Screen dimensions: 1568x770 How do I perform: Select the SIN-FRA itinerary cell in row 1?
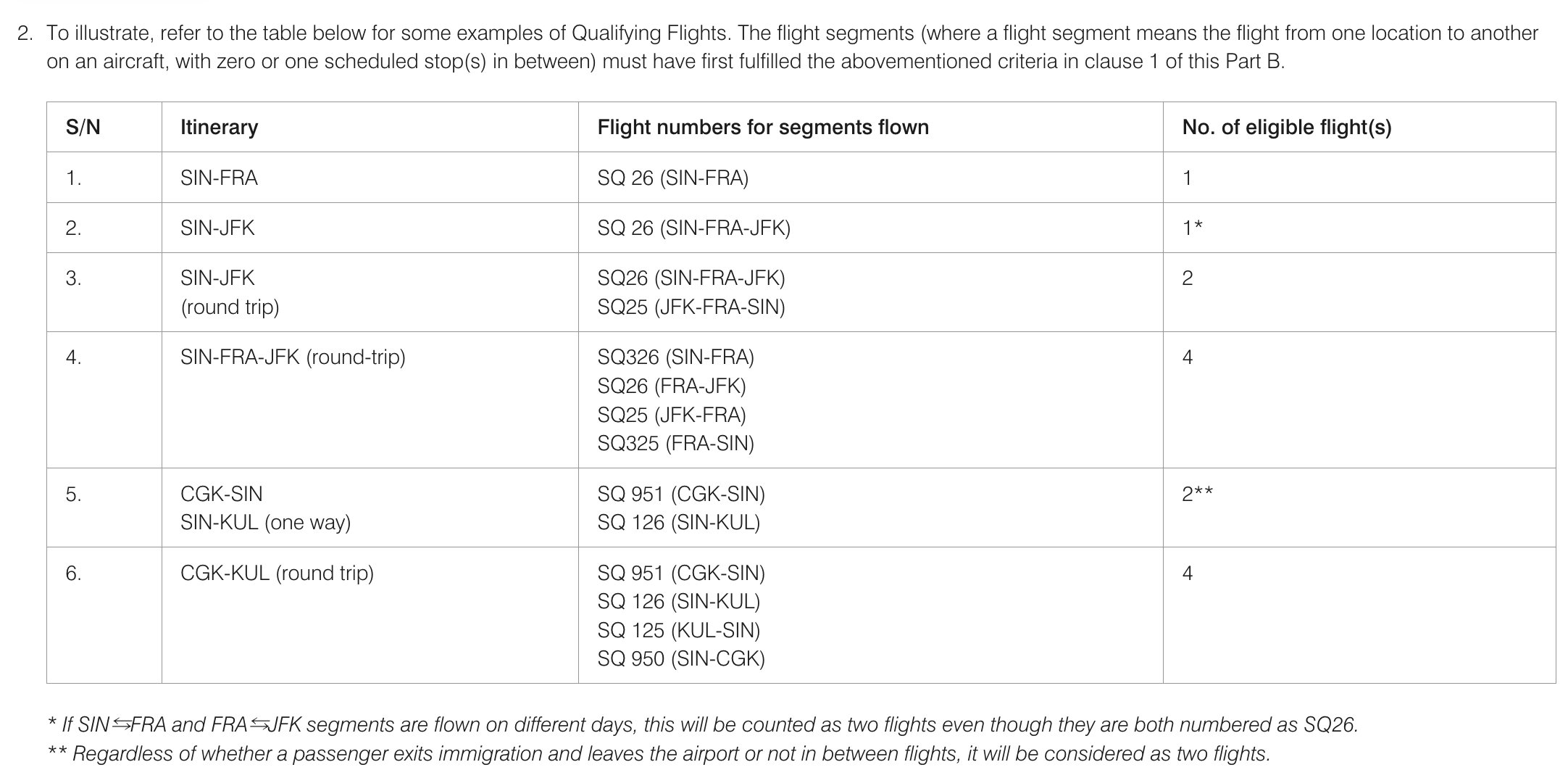coord(219,178)
